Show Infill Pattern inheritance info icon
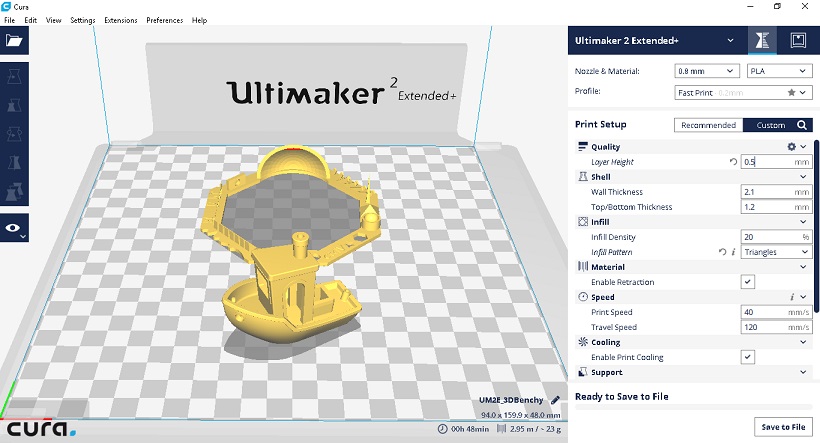Image resolution: width=820 pixels, height=443 pixels. pos(733,252)
